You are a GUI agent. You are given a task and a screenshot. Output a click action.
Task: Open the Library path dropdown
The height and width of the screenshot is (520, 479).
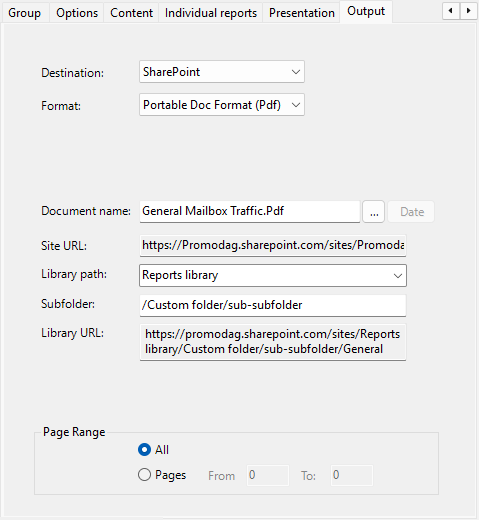[273, 275]
